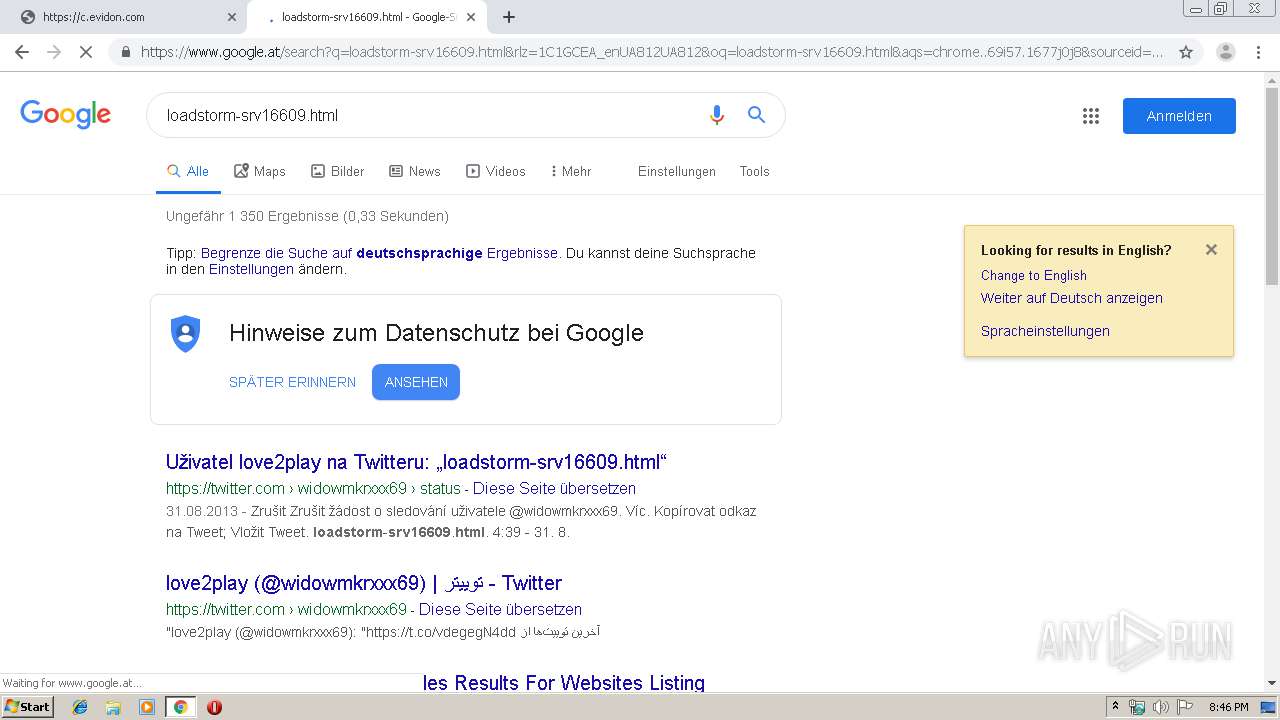The height and width of the screenshot is (720, 1280).
Task: Open Einstellungen in the search toolbar
Action: tap(677, 171)
